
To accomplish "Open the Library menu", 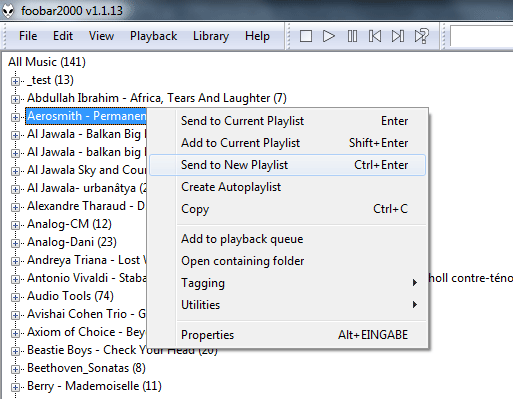I will [x=211, y=36].
